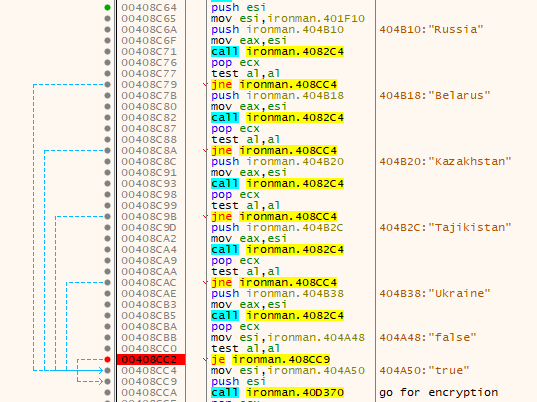Click breakpoint bullet next to 00408CC4

(x=108, y=370)
